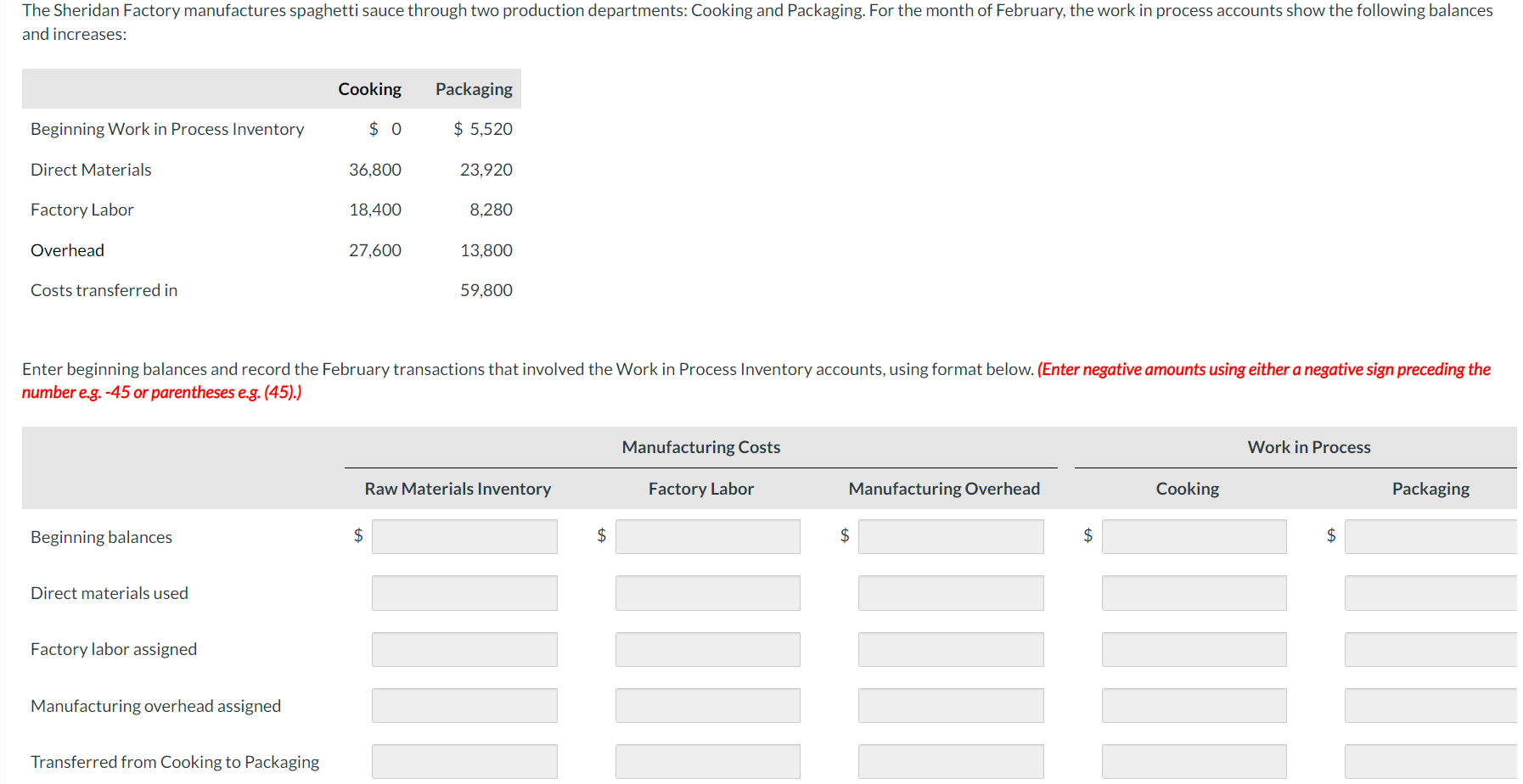Focus Factory Labor column factory labor assigned field
Screen dimensions: 1523x784
pyautogui.click(x=708, y=649)
